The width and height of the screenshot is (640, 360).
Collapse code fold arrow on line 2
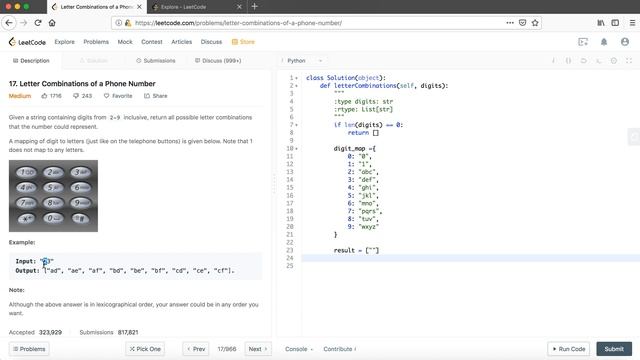point(297,86)
